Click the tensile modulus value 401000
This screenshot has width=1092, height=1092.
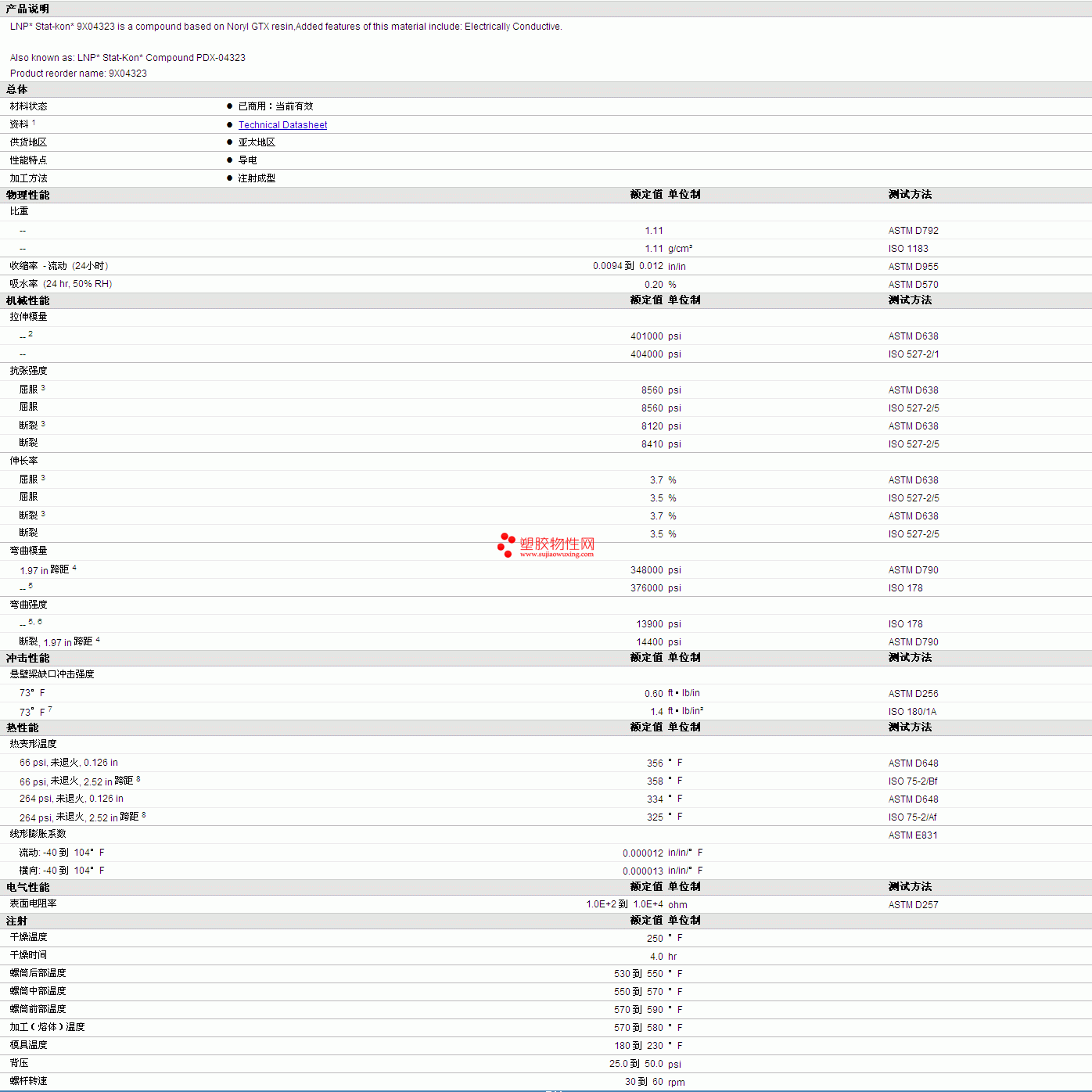[x=646, y=336]
